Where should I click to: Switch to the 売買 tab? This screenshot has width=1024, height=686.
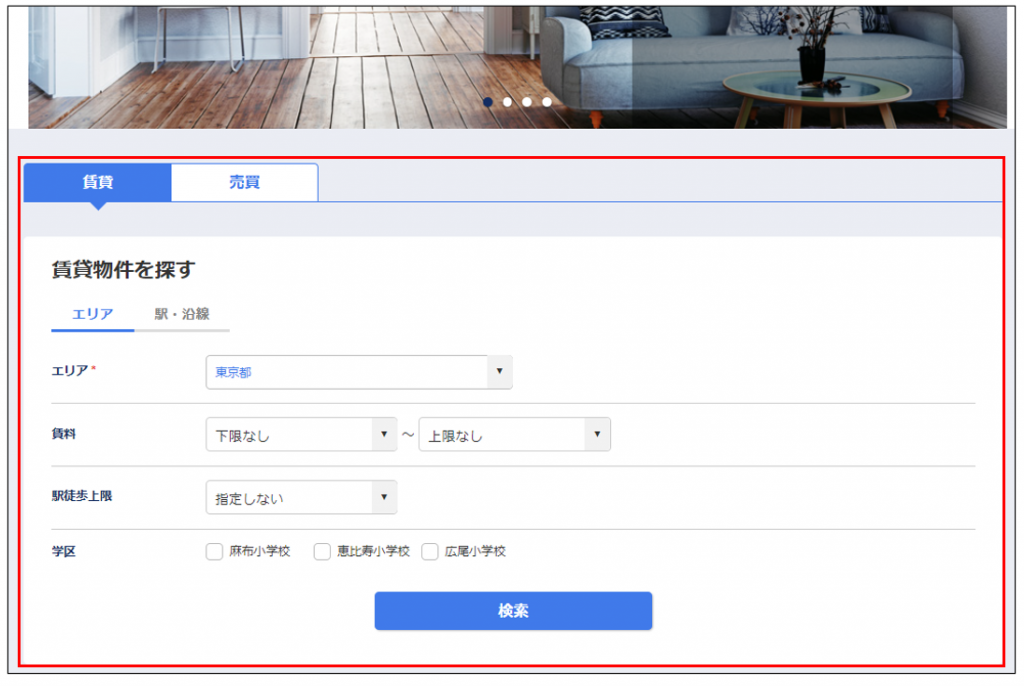244,183
